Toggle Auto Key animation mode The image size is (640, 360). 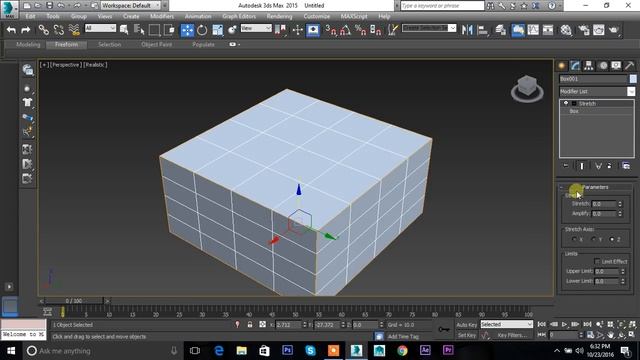tap(467, 325)
